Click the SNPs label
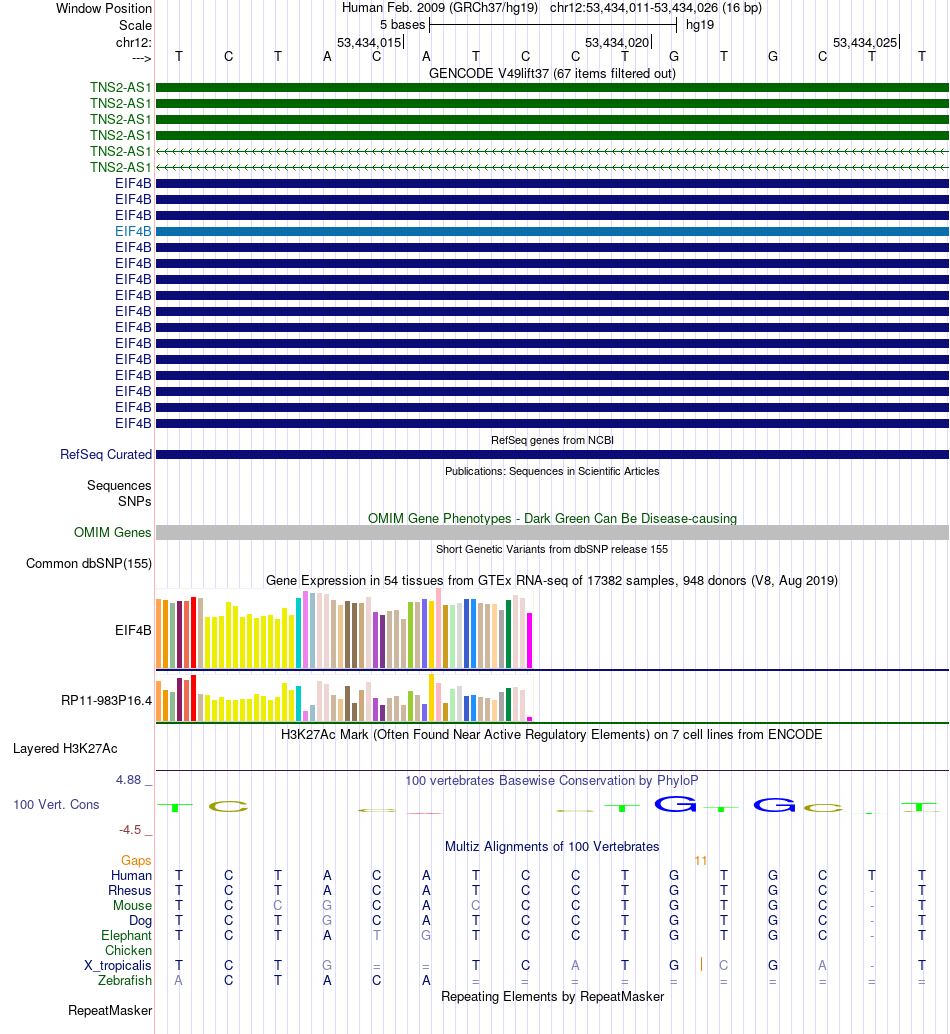Image resolution: width=950 pixels, height=1034 pixels. (x=134, y=501)
